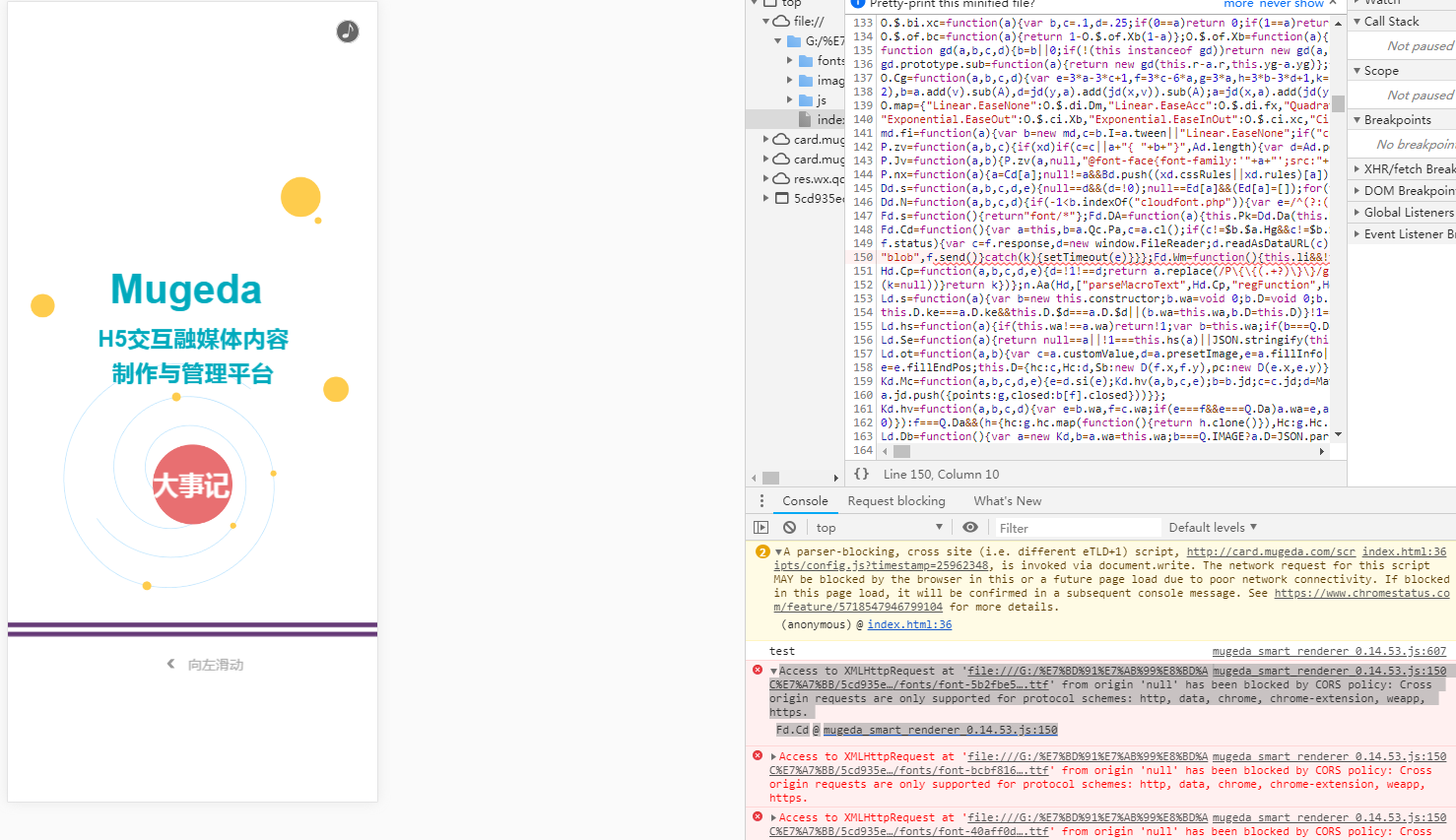Expand the font-bcbf816 CORS error

[x=774, y=756]
